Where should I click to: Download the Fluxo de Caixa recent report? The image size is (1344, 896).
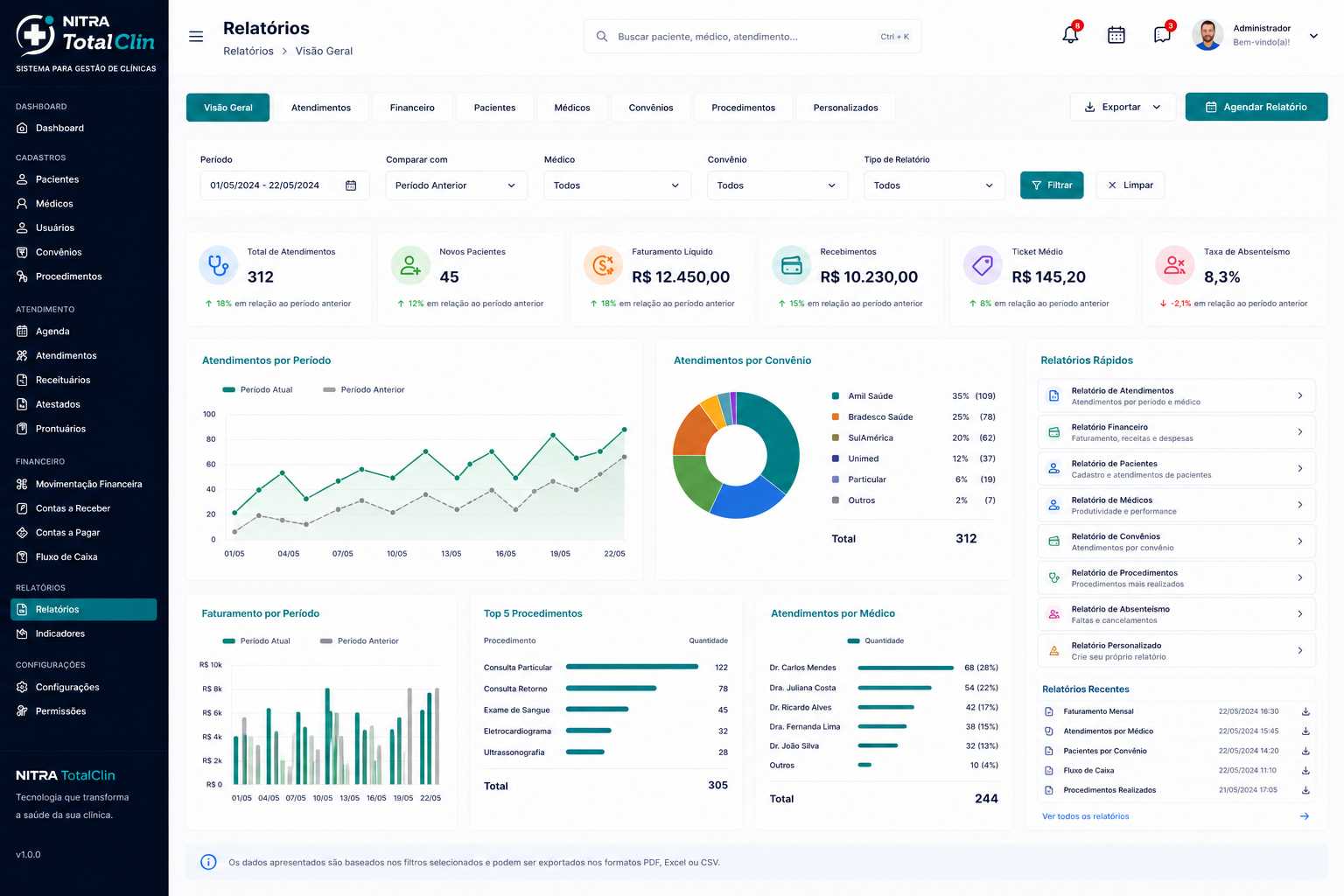click(1305, 771)
